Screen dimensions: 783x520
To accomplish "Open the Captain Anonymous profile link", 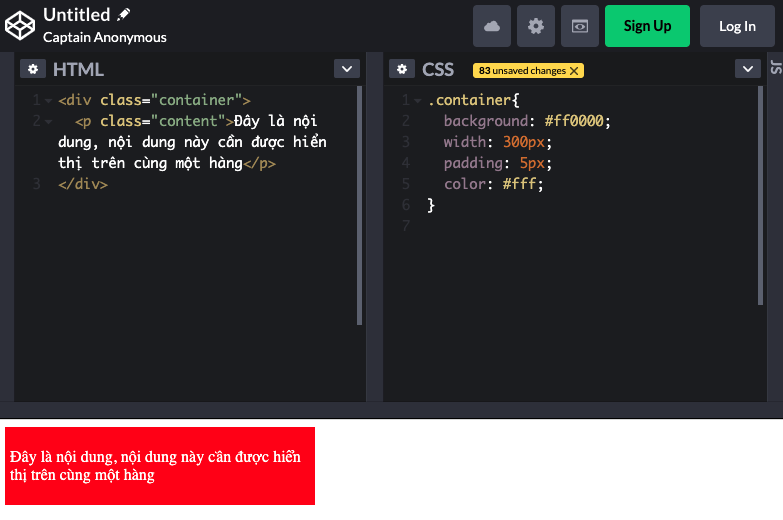I will point(105,38).
